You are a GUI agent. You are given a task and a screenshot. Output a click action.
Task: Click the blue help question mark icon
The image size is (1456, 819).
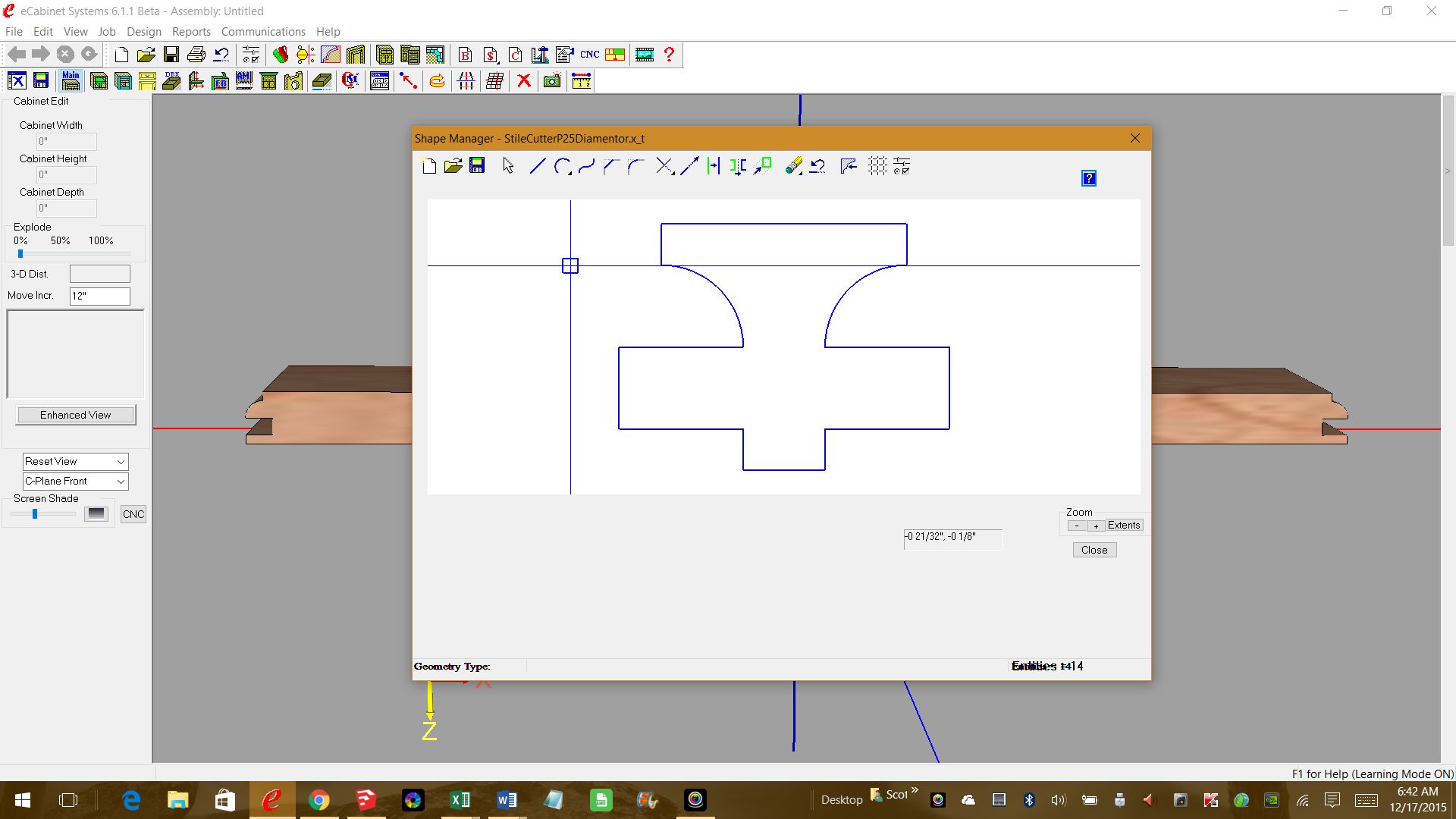coord(1088,178)
